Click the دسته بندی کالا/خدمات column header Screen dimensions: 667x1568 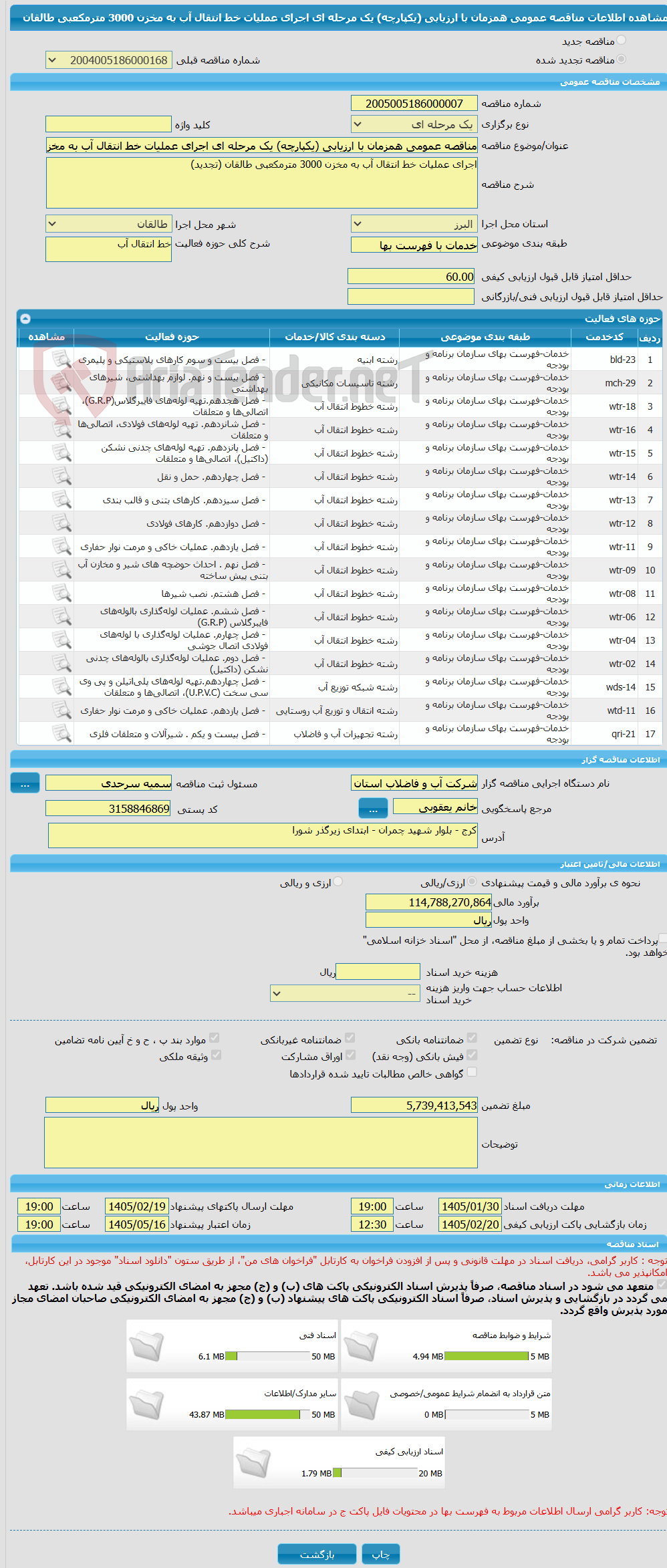click(x=335, y=337)
